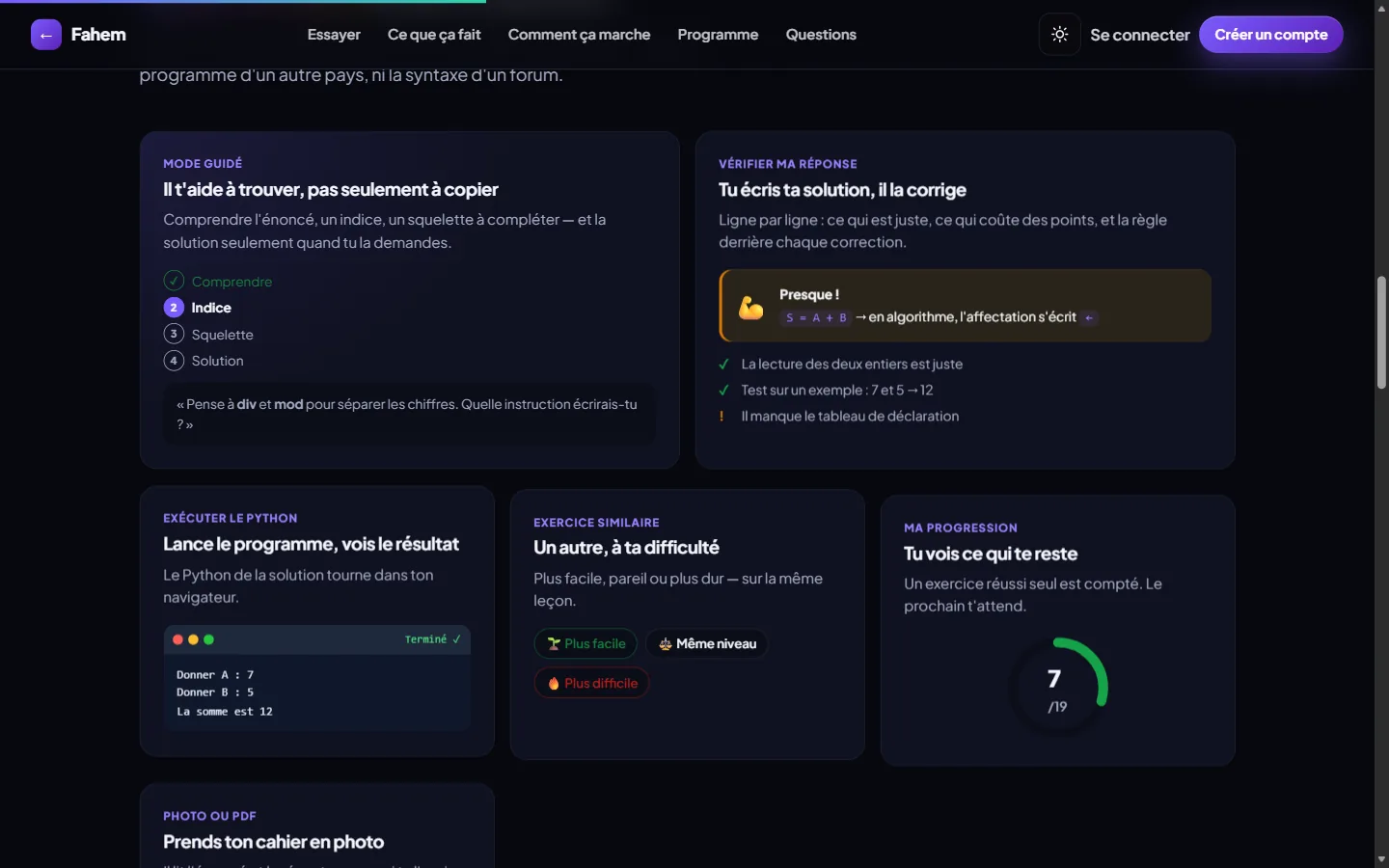Click heading Lance le programme, vois le résultat

point(311,544)
